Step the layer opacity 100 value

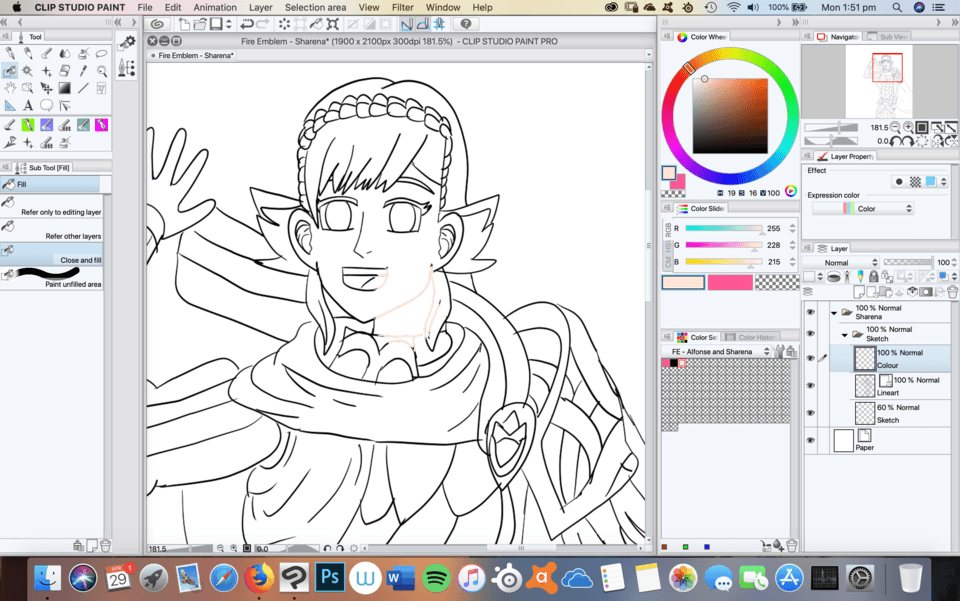tap(954, 263)
